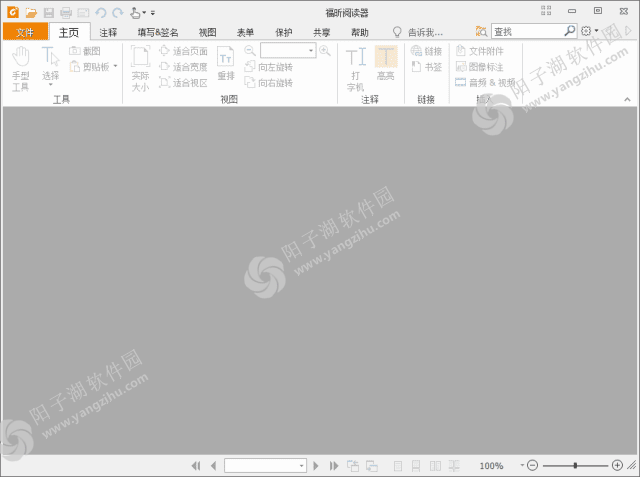Click the 书签 bookmark tool

(426, 67)
